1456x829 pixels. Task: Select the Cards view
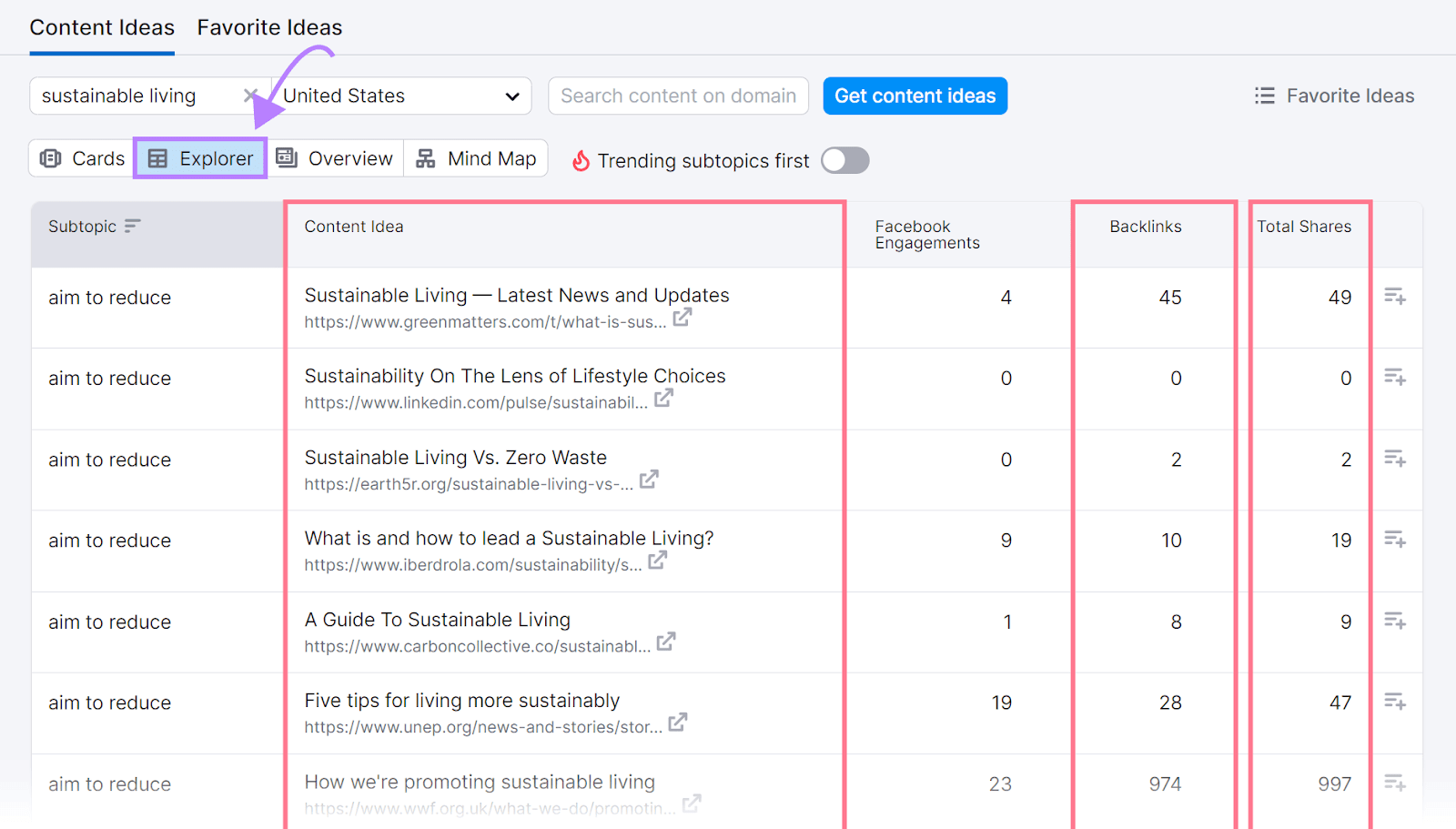(x=82, y=158)
